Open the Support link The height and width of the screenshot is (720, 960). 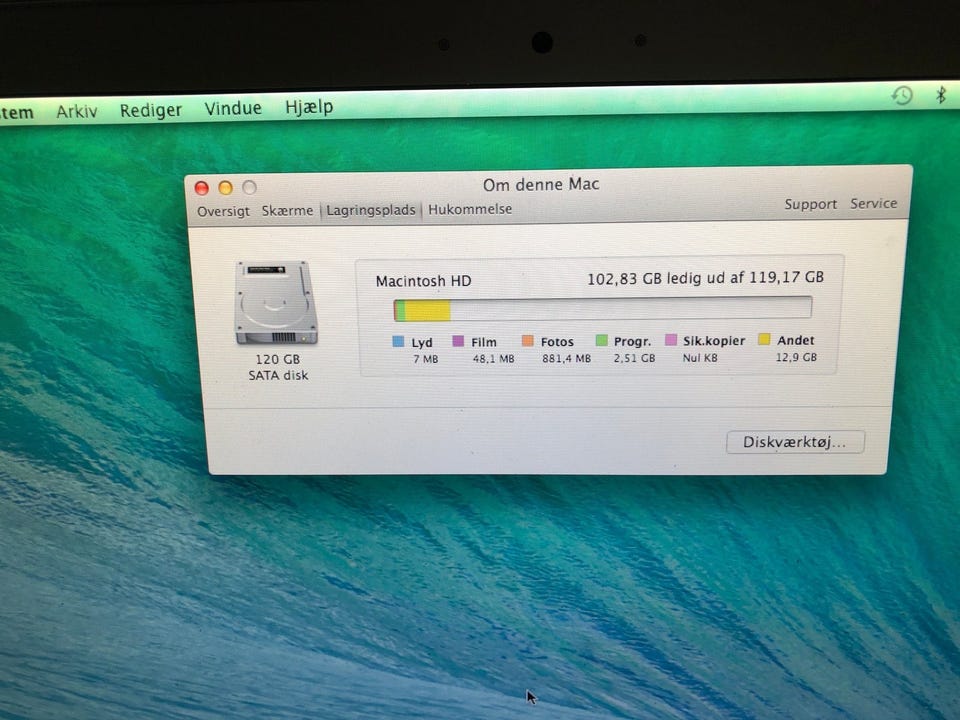[x=811, y=204]
